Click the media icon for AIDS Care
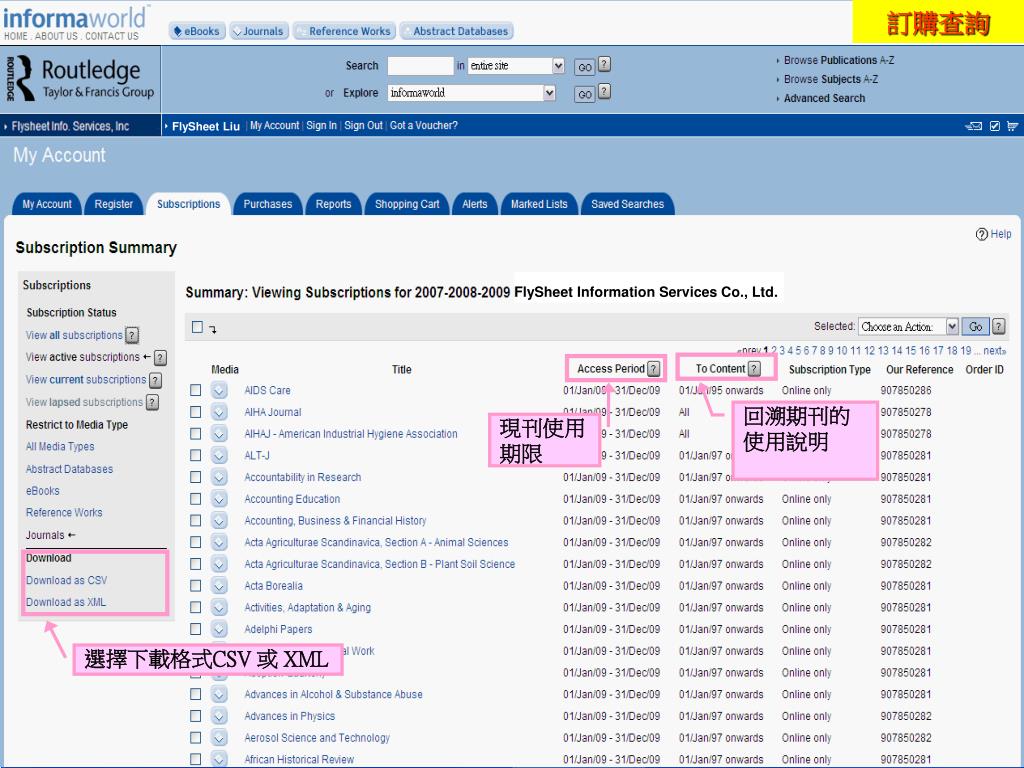 pyautogui.click(x=219, y=391)
